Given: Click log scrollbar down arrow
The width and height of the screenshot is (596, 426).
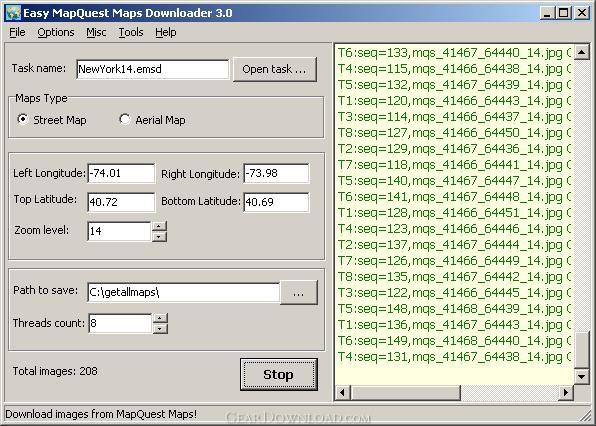Looking at the screenshot, I should [582, 376].
